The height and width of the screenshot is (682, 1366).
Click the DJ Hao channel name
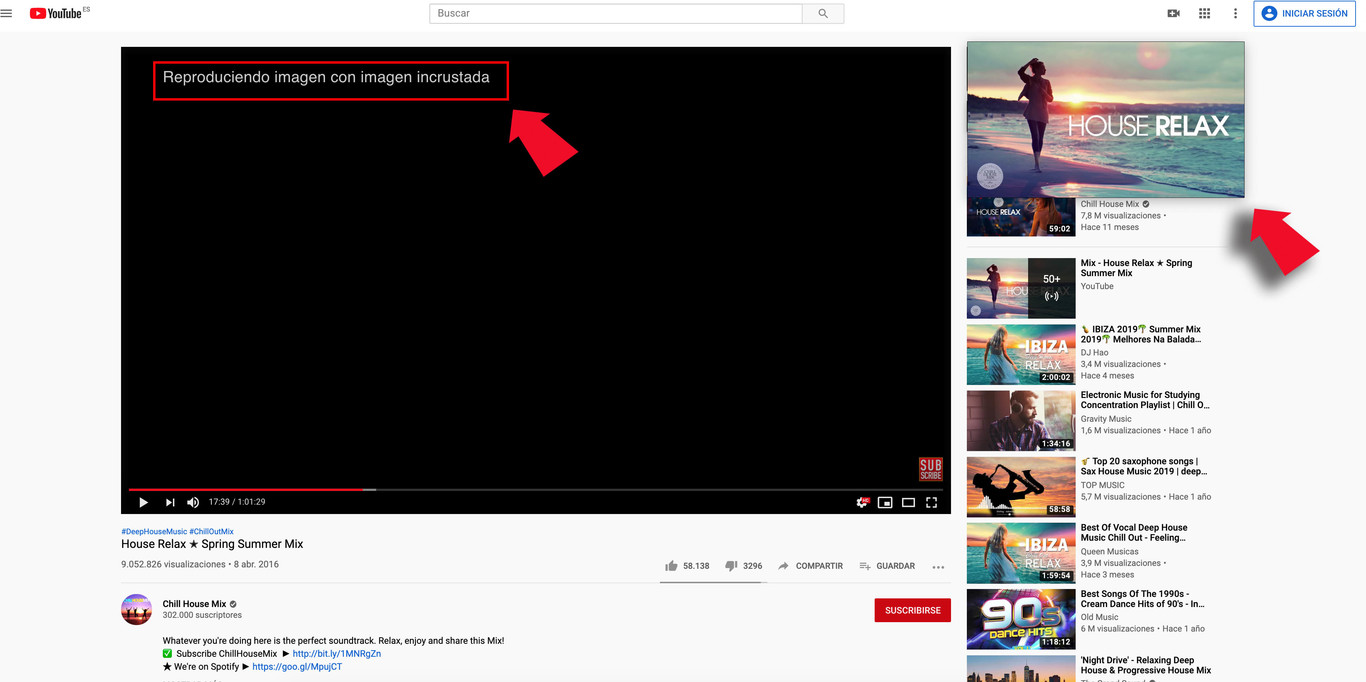[1094, 352]
